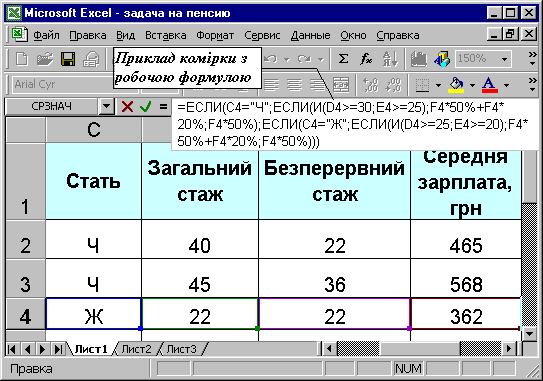Select cell containing Ж

click(94, 314)
